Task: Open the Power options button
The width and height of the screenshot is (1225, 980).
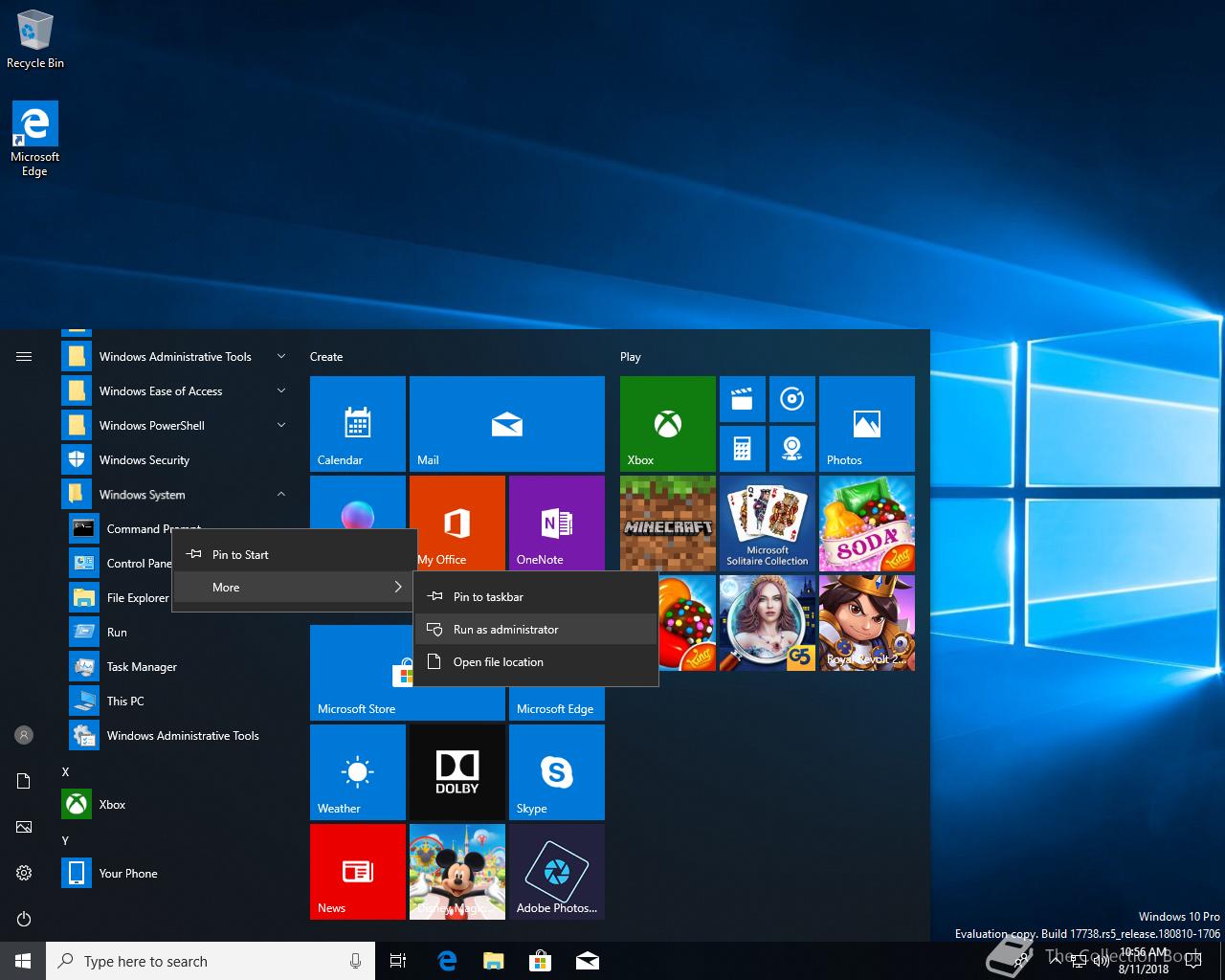Action: point(24,919)
